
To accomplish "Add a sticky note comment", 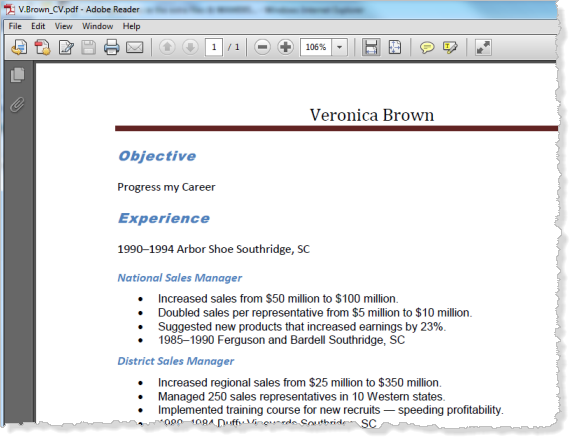I will pyautogui.click(x=427, y=47).
